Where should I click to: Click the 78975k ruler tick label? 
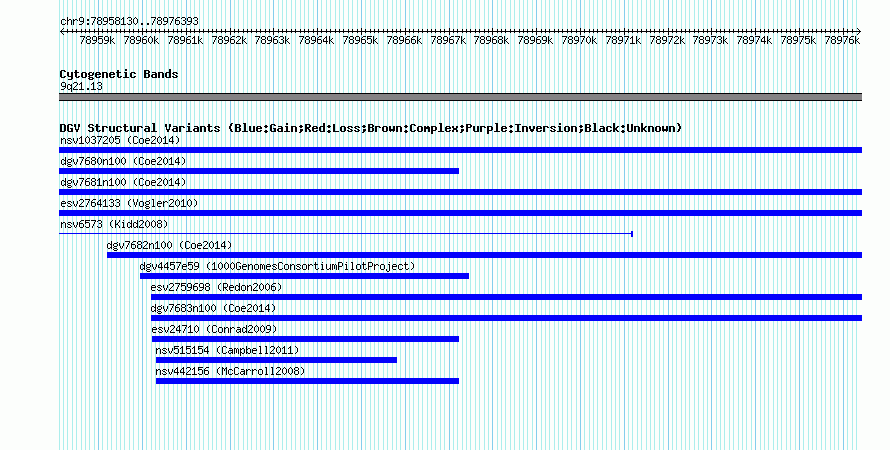(798, 40)
